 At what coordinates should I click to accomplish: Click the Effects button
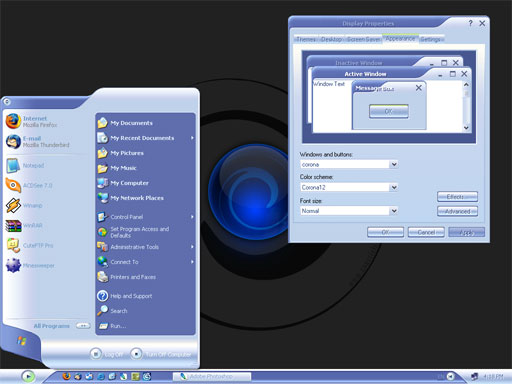coord(457,197)
